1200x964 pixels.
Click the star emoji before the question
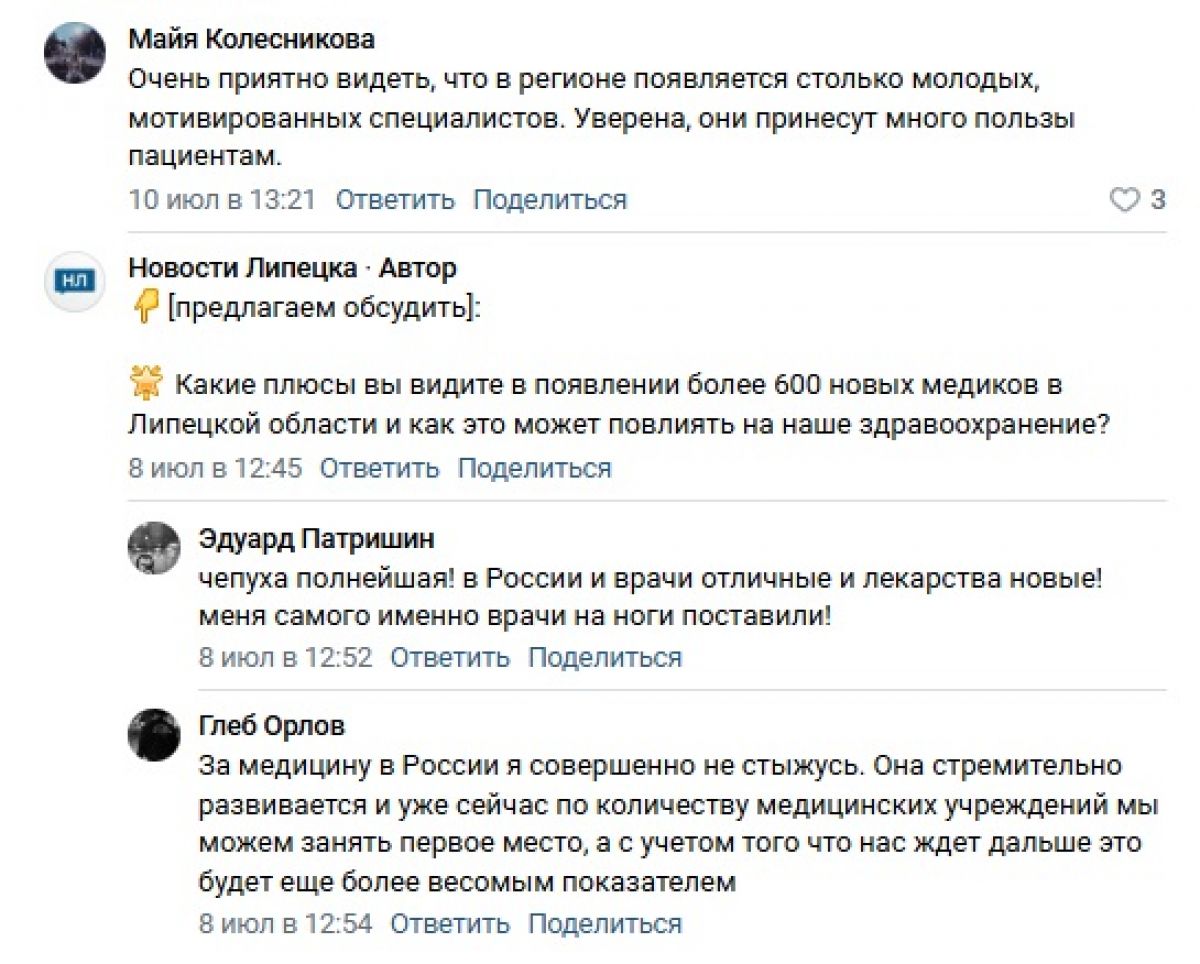click(146, 383)
